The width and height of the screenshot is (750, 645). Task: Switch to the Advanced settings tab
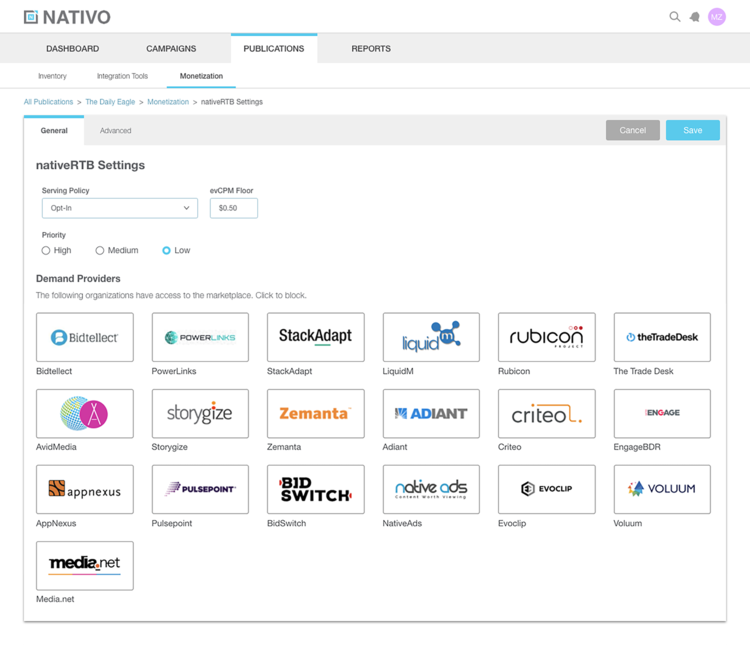tap(115, 130)
